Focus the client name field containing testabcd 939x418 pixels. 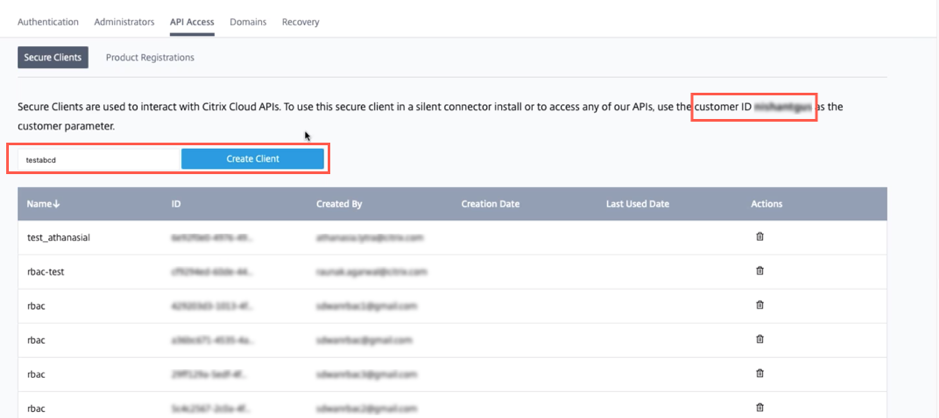[x=99, y=159]
